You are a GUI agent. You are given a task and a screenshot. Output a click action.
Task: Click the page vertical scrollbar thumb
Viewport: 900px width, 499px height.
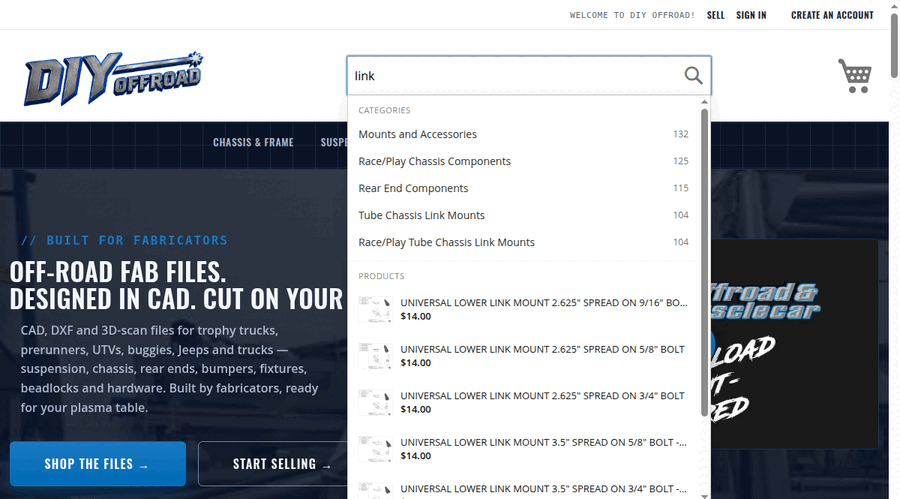pos(894,45)
